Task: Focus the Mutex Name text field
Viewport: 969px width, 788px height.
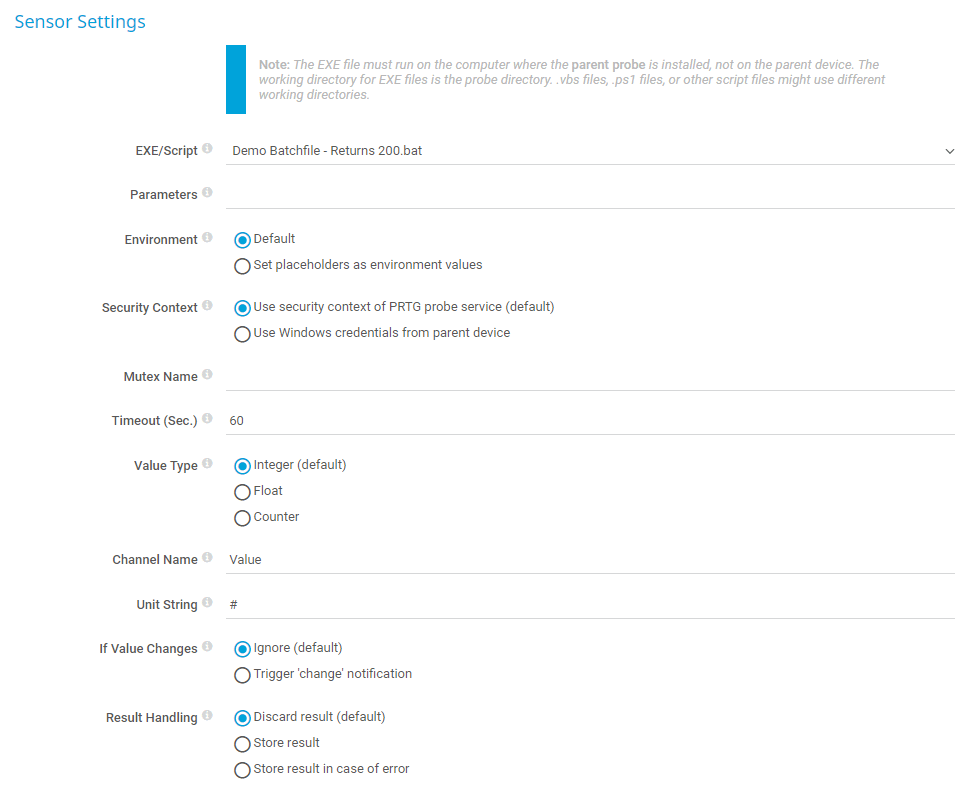Action: (x=590, y=376)
